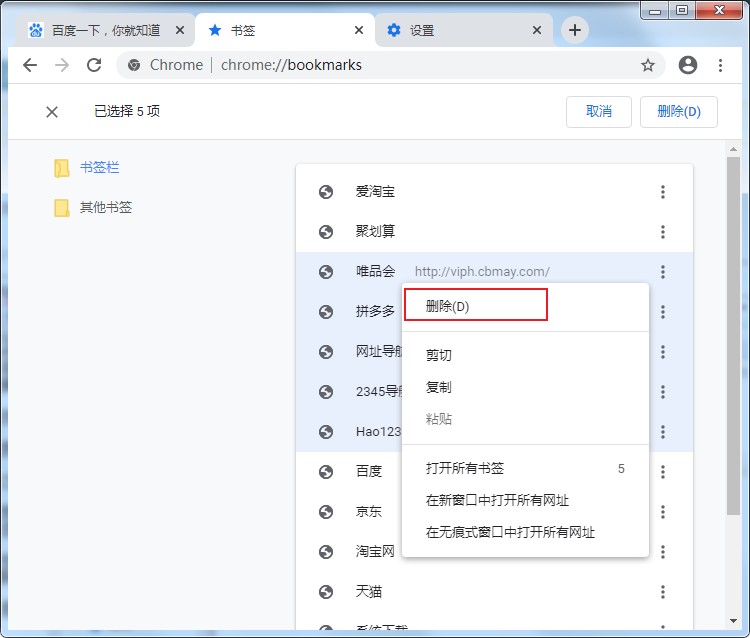The image size is (750, 638).
Task: Clear selection with the X icon
Action: click(x=52, y=112)
